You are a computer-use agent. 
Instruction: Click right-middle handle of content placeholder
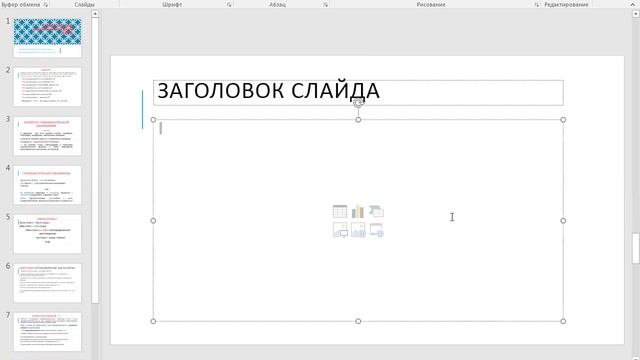point(563,220)
